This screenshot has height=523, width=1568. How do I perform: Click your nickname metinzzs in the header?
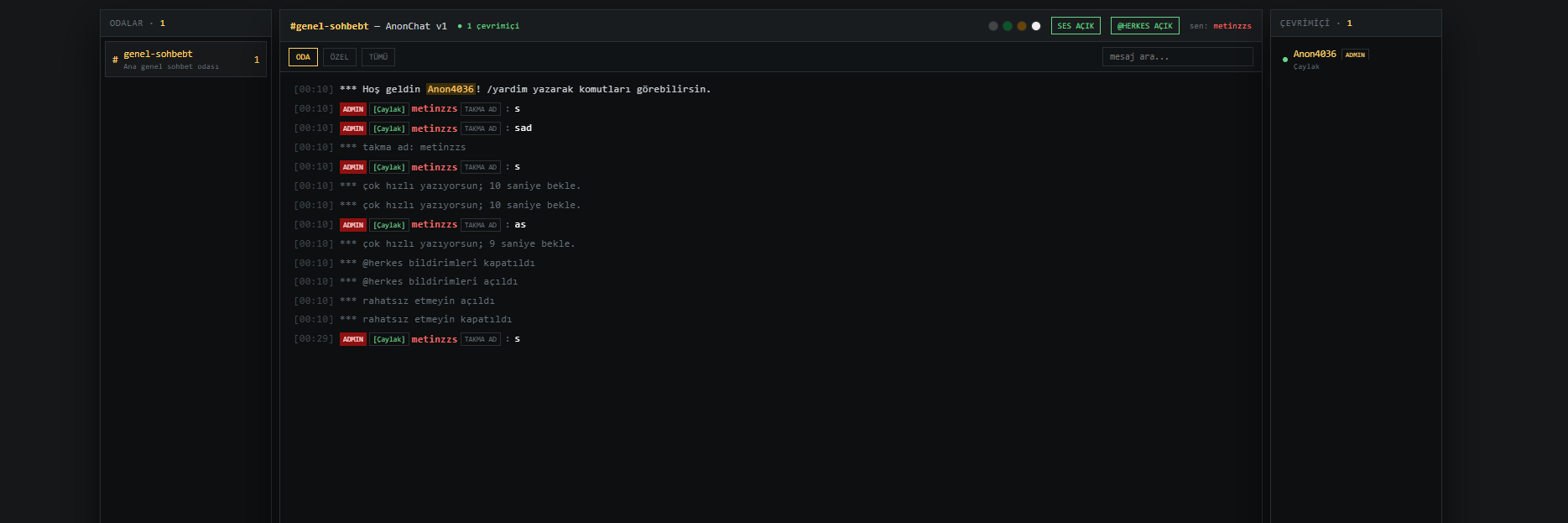point(1232,26)
